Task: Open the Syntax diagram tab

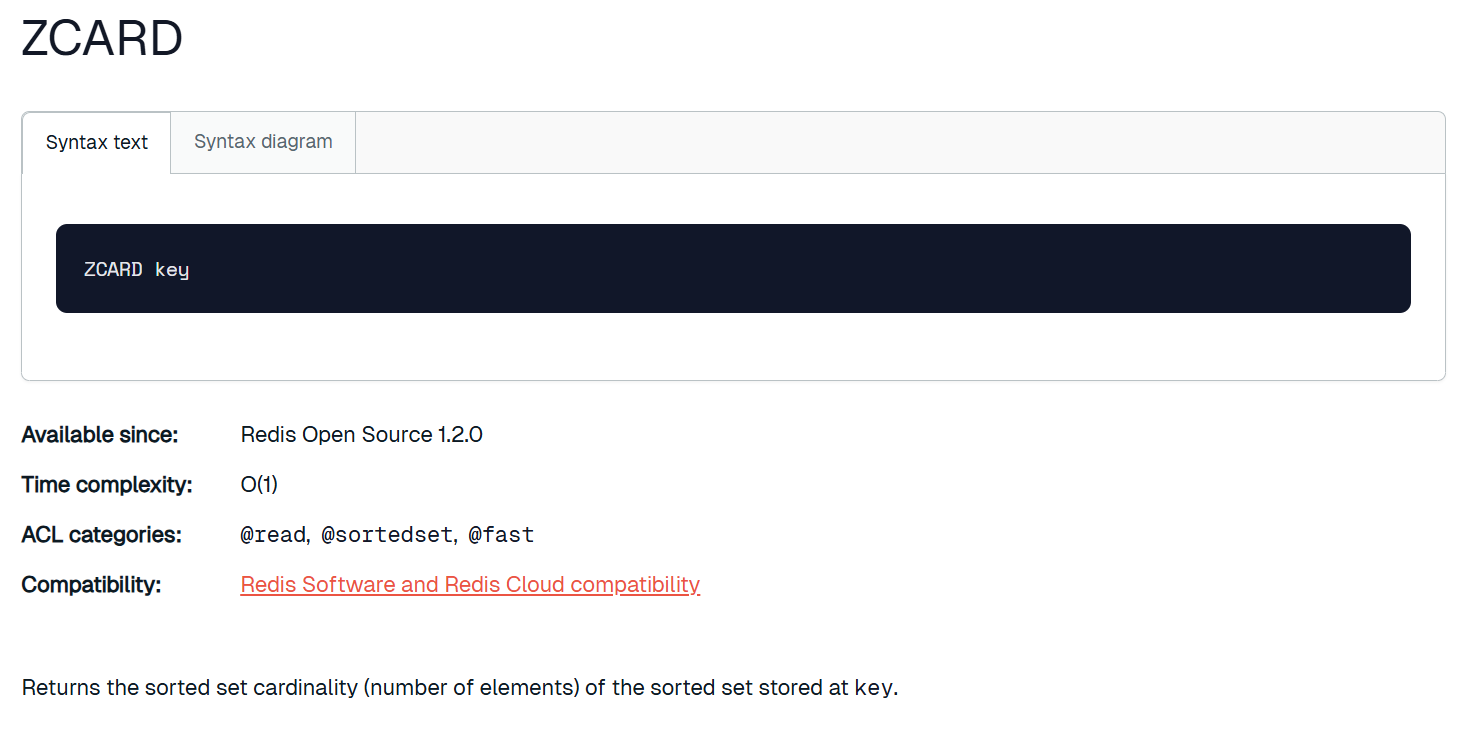Action: (x=263, y=142)
